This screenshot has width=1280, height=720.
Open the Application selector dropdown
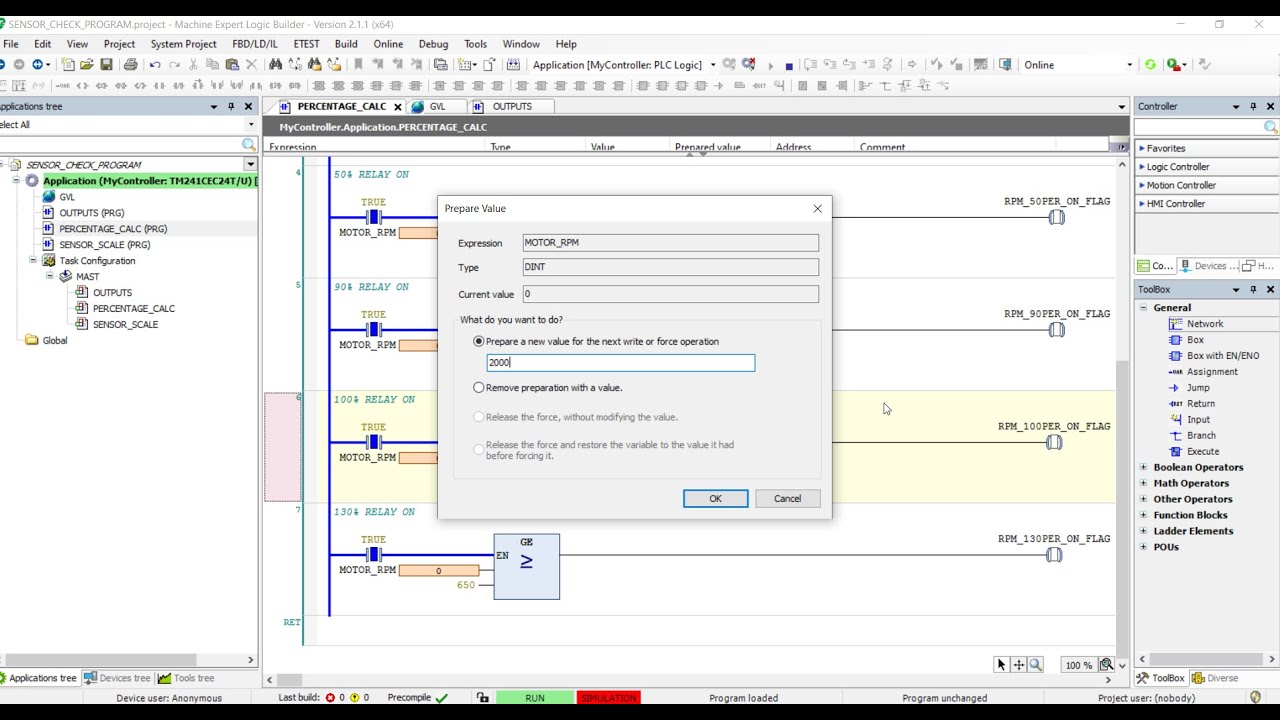click(x=713, y=65)
